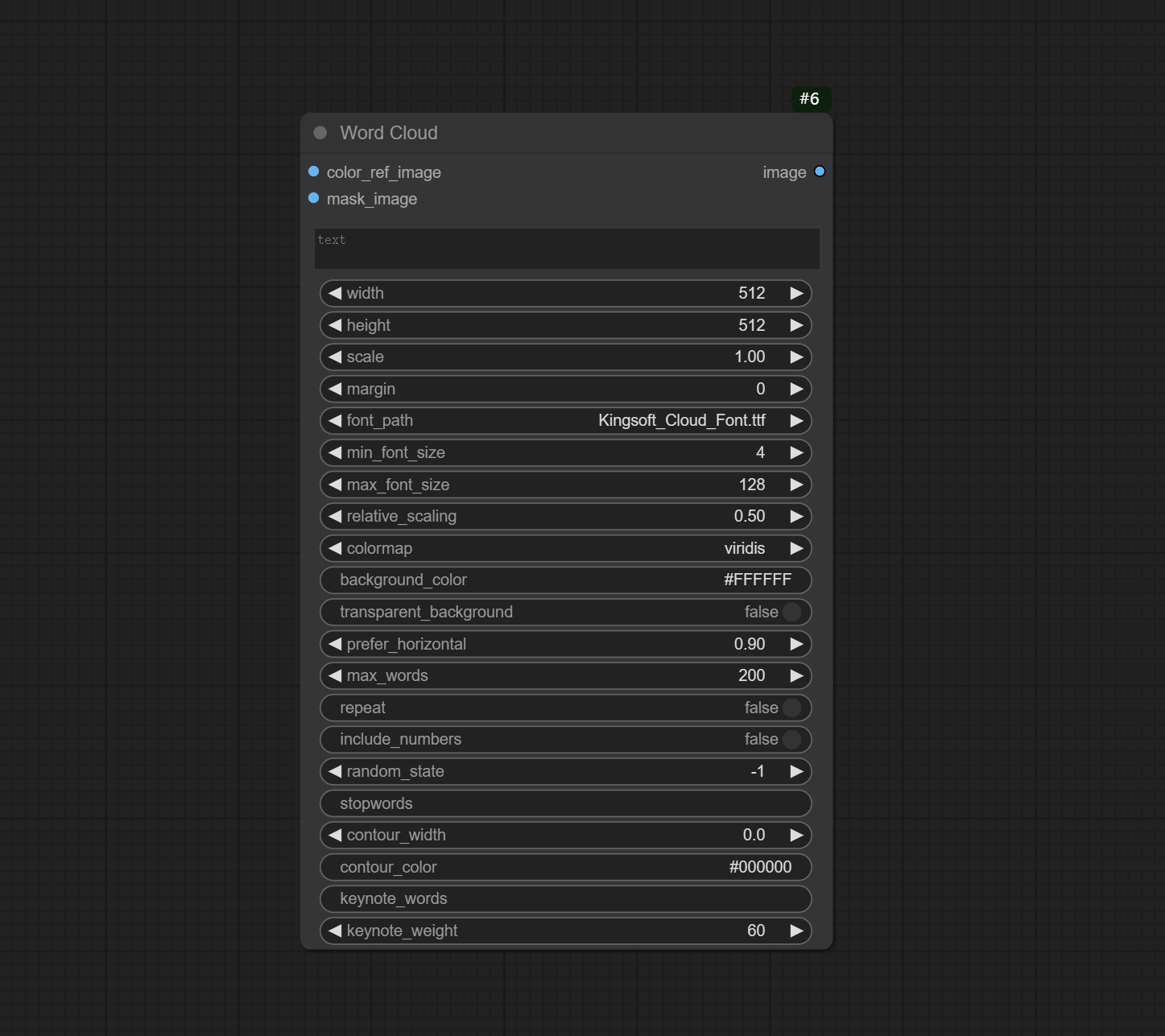Edit the background_color #FFFFFF field
The height and width of the screenshot is (1036, 1165).
565,580
